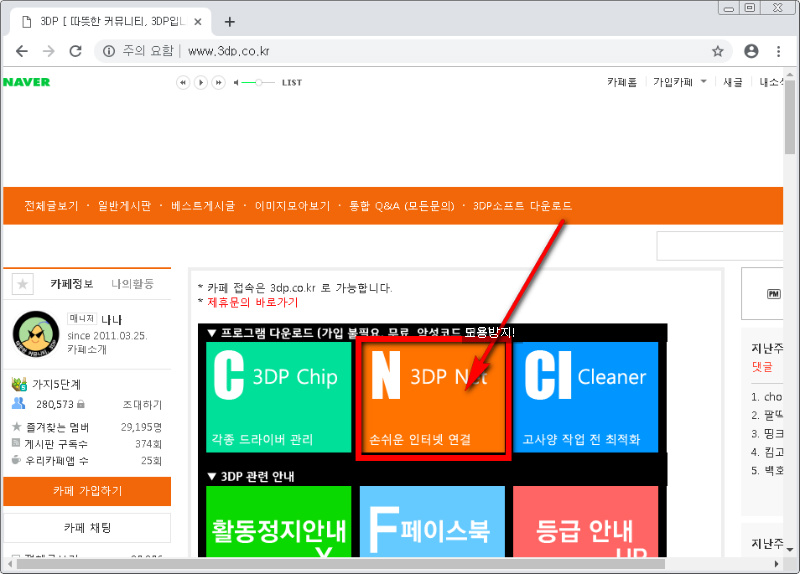
Task: Click the horizontal scrollbar left arrow
Action: coord(10,564)
